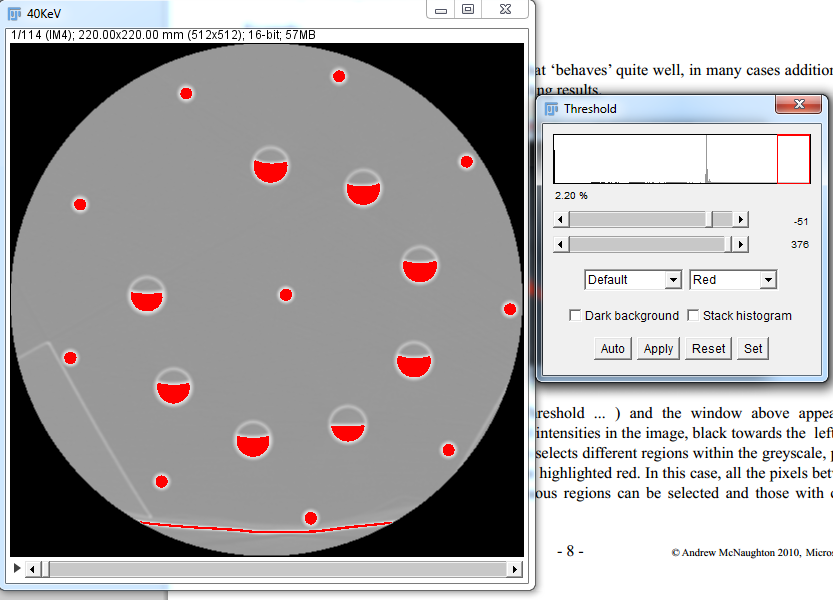Toggle the Stack histogram checkbox
The width and height of the screenshot is (833, 600).
(x=694, y=316)
